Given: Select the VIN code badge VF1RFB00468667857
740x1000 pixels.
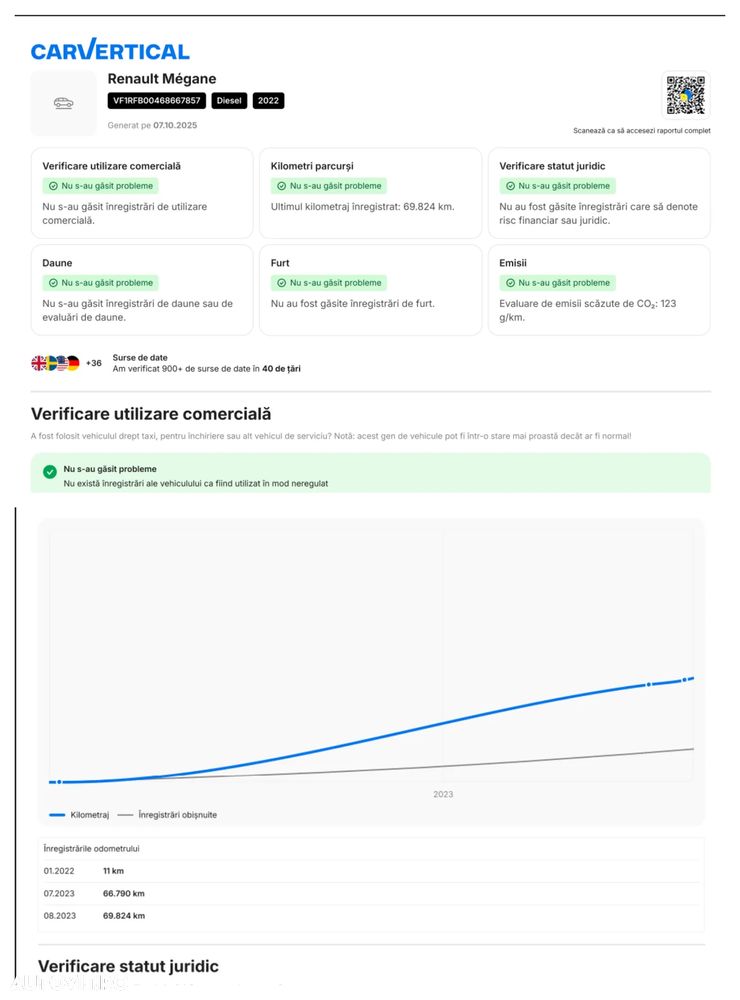Looking at the screenshot, I should pos(157,101).
